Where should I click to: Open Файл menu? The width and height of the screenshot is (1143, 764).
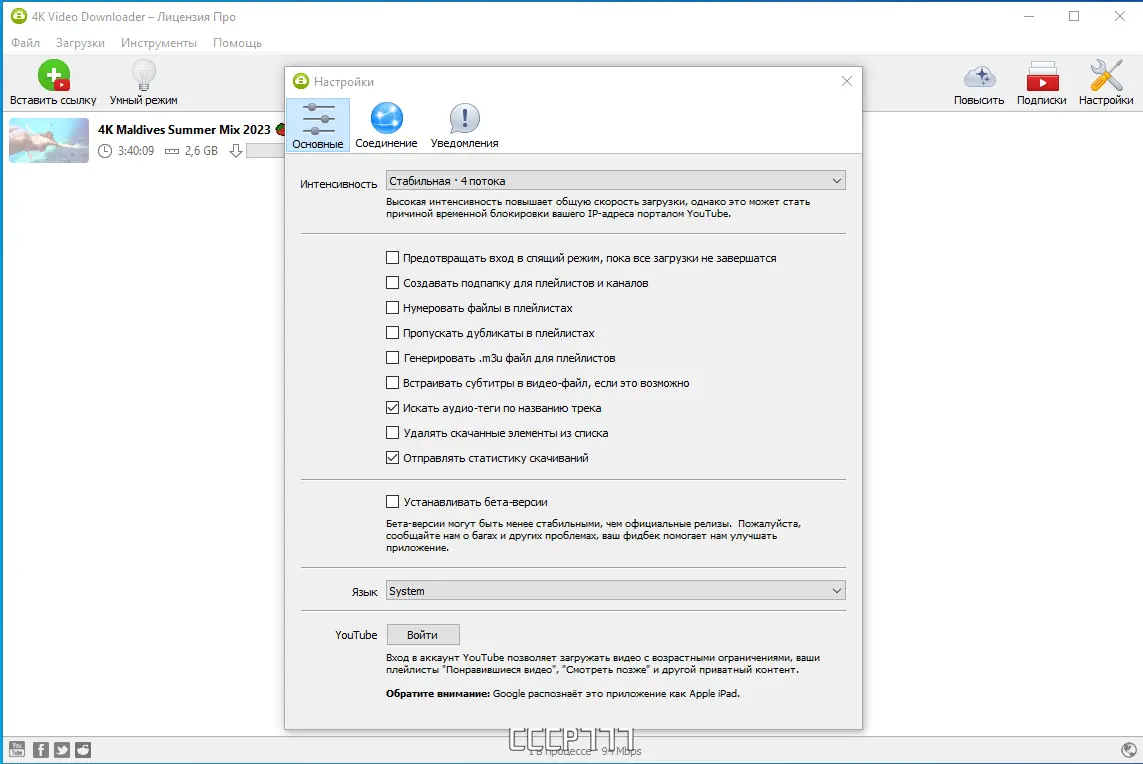click(x=26, y=43)
